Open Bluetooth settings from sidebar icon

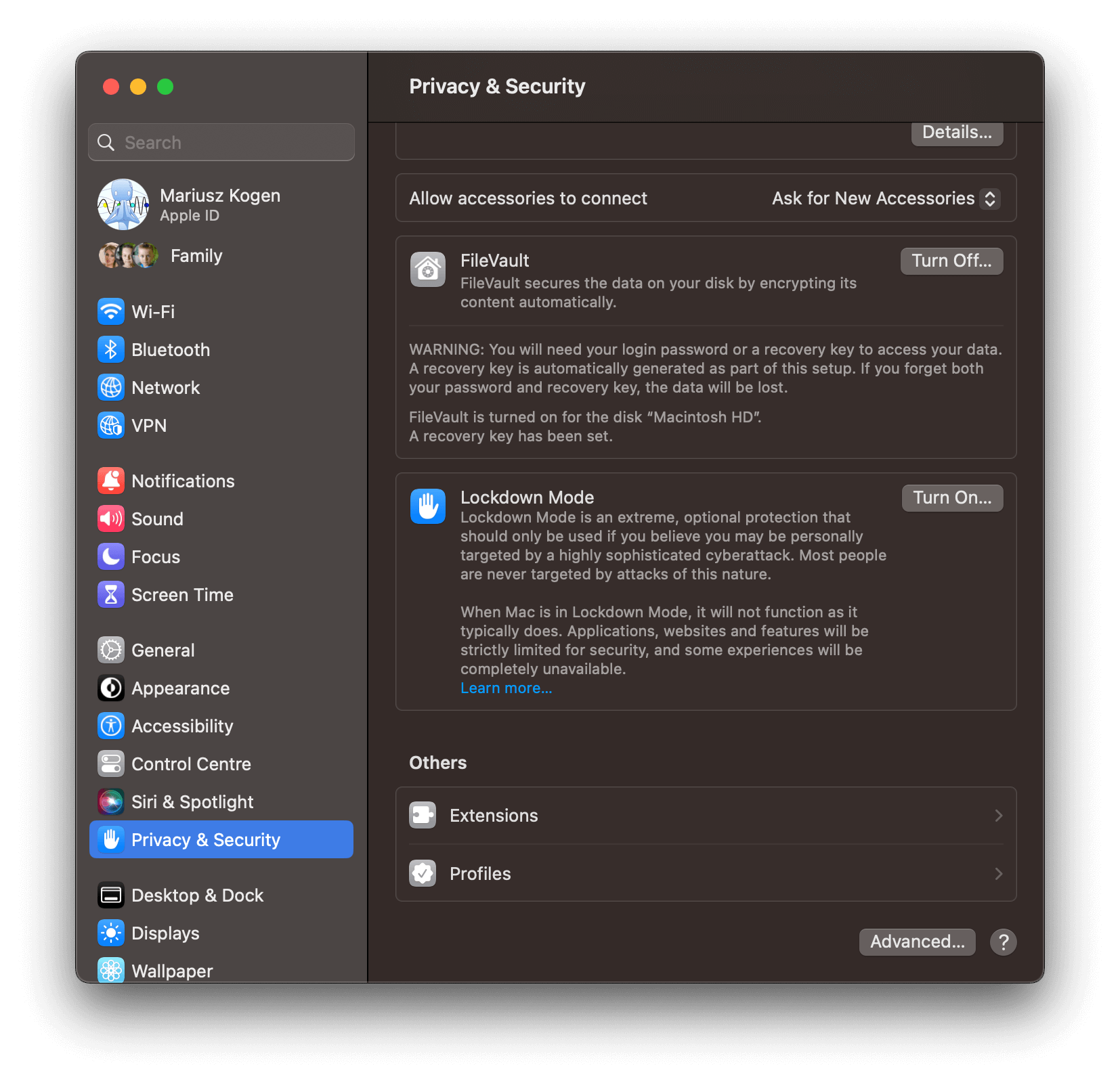111,350
